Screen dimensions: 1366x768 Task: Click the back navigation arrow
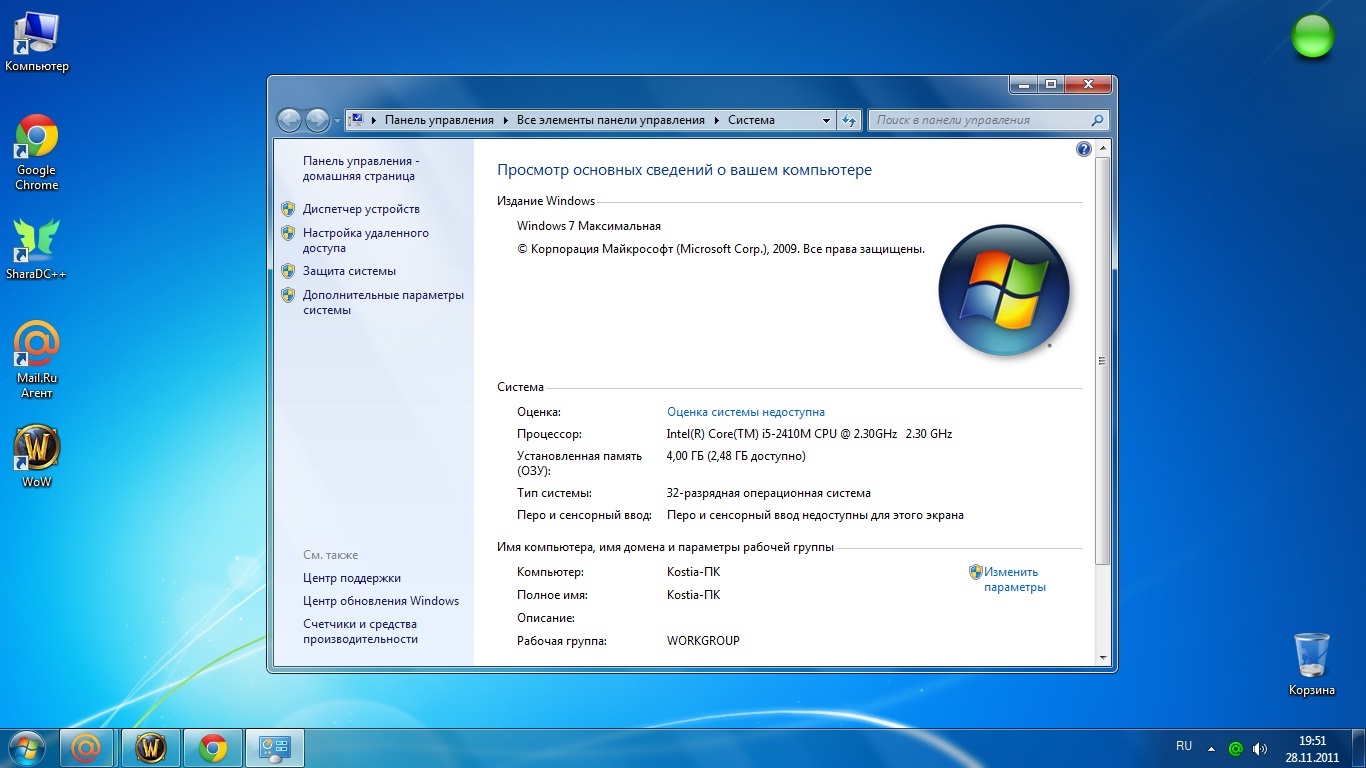pyautogui.click(x=289, y=120)
